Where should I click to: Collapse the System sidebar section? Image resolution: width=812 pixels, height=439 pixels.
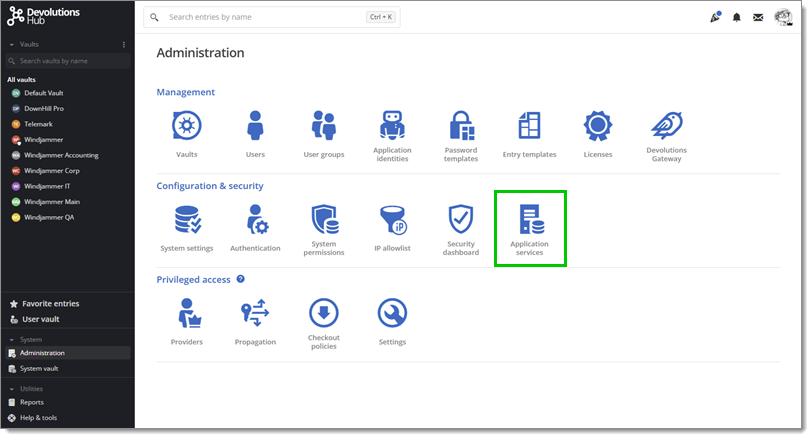[11, 340]
